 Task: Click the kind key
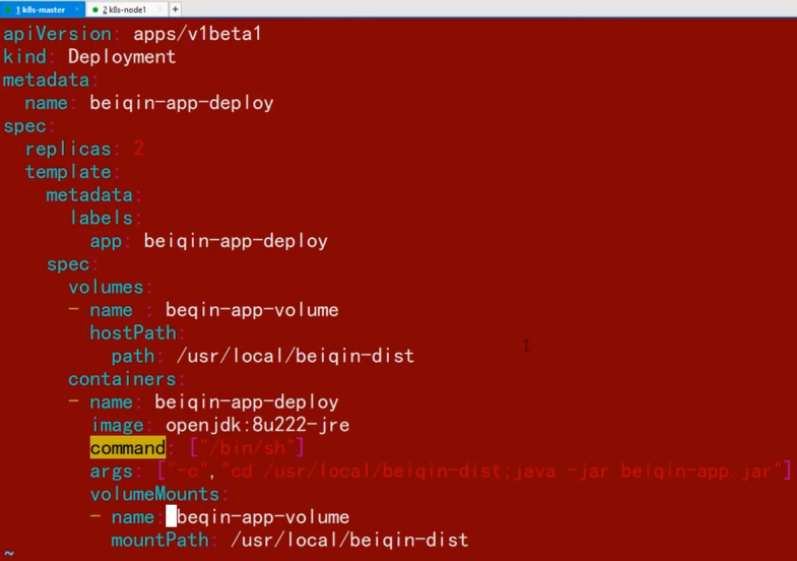pyautogui.click(x=25, y=57)
